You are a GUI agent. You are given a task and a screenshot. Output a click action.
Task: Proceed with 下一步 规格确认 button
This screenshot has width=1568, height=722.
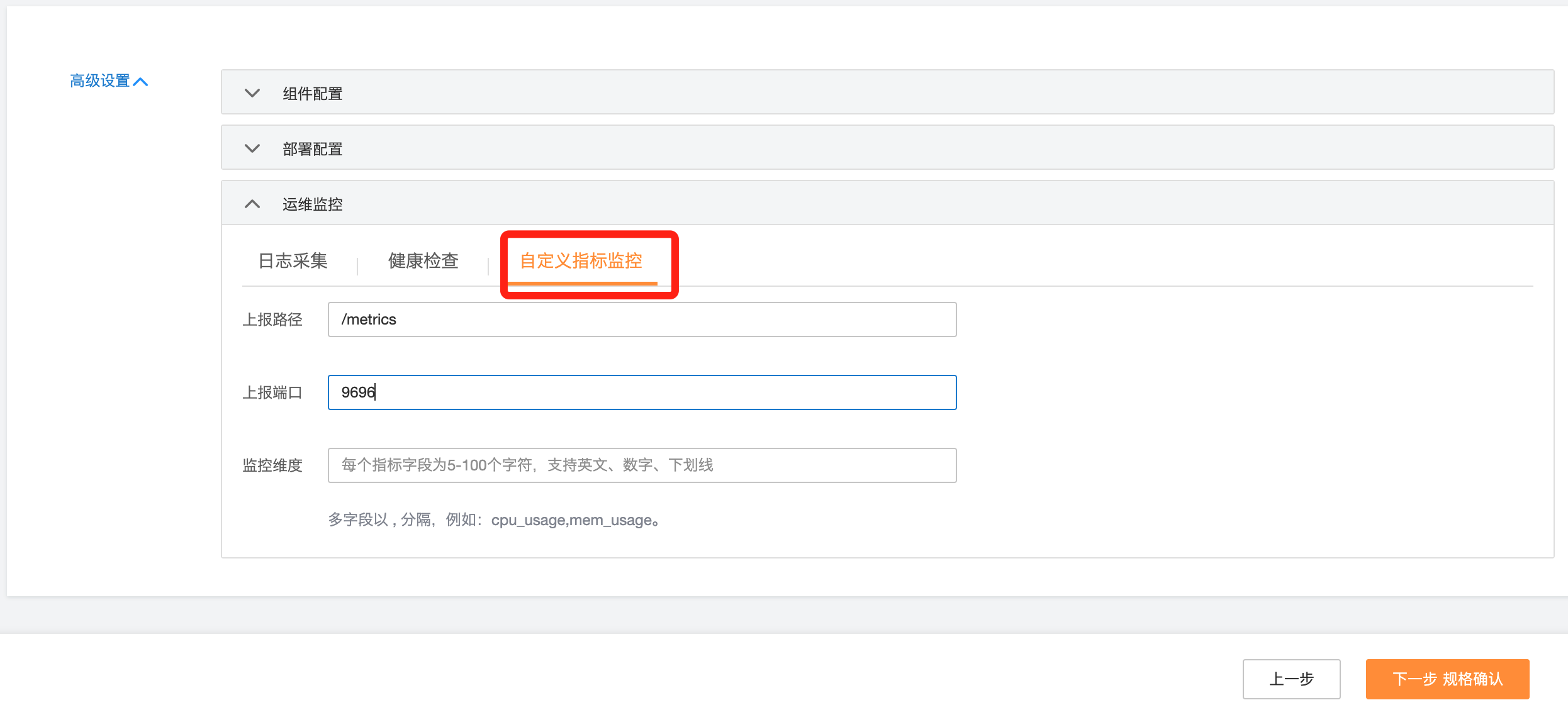pyautogui.click(x=1447, y=679)
